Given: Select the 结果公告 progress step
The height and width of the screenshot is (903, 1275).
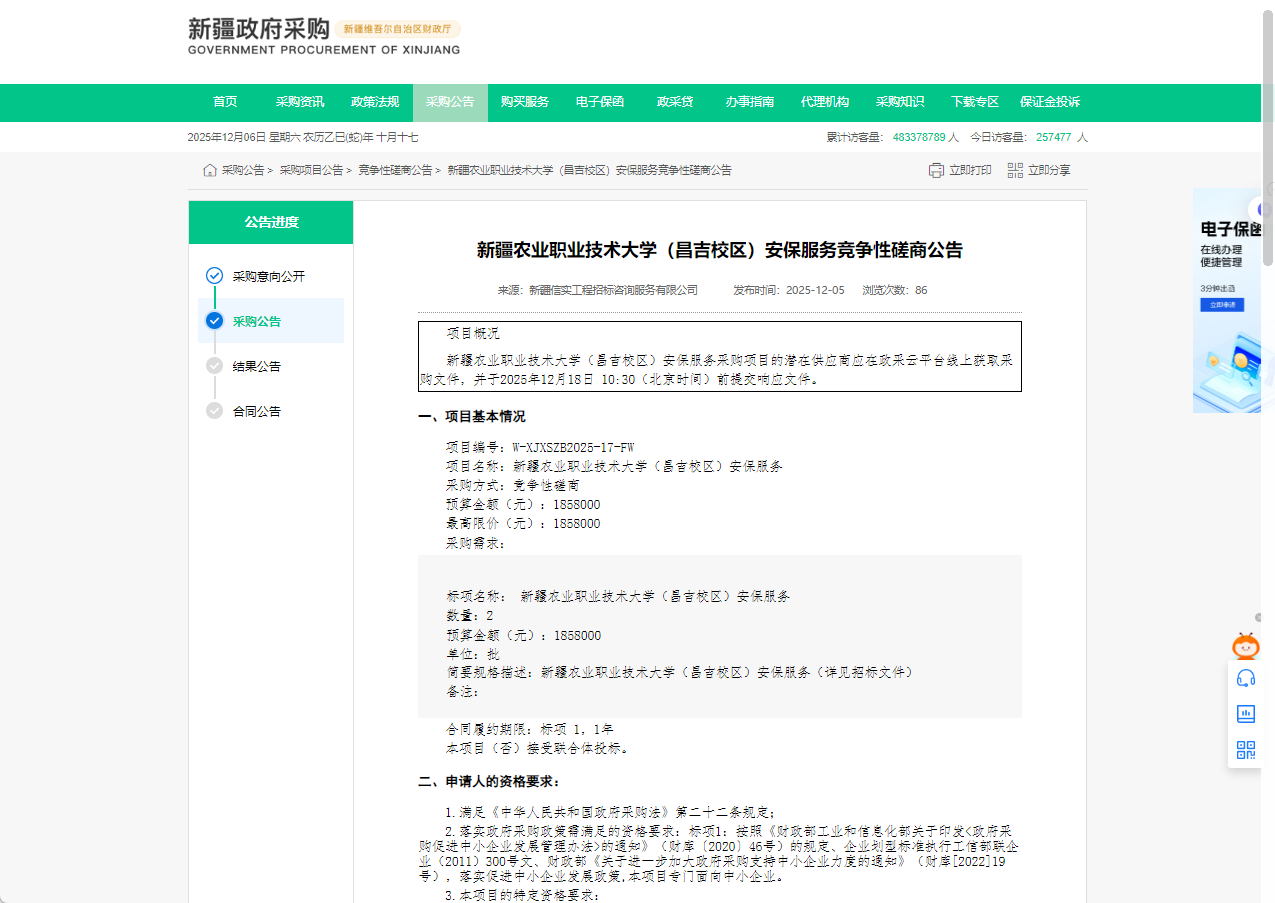Looking at the screenshot, I should click(257, 366).
